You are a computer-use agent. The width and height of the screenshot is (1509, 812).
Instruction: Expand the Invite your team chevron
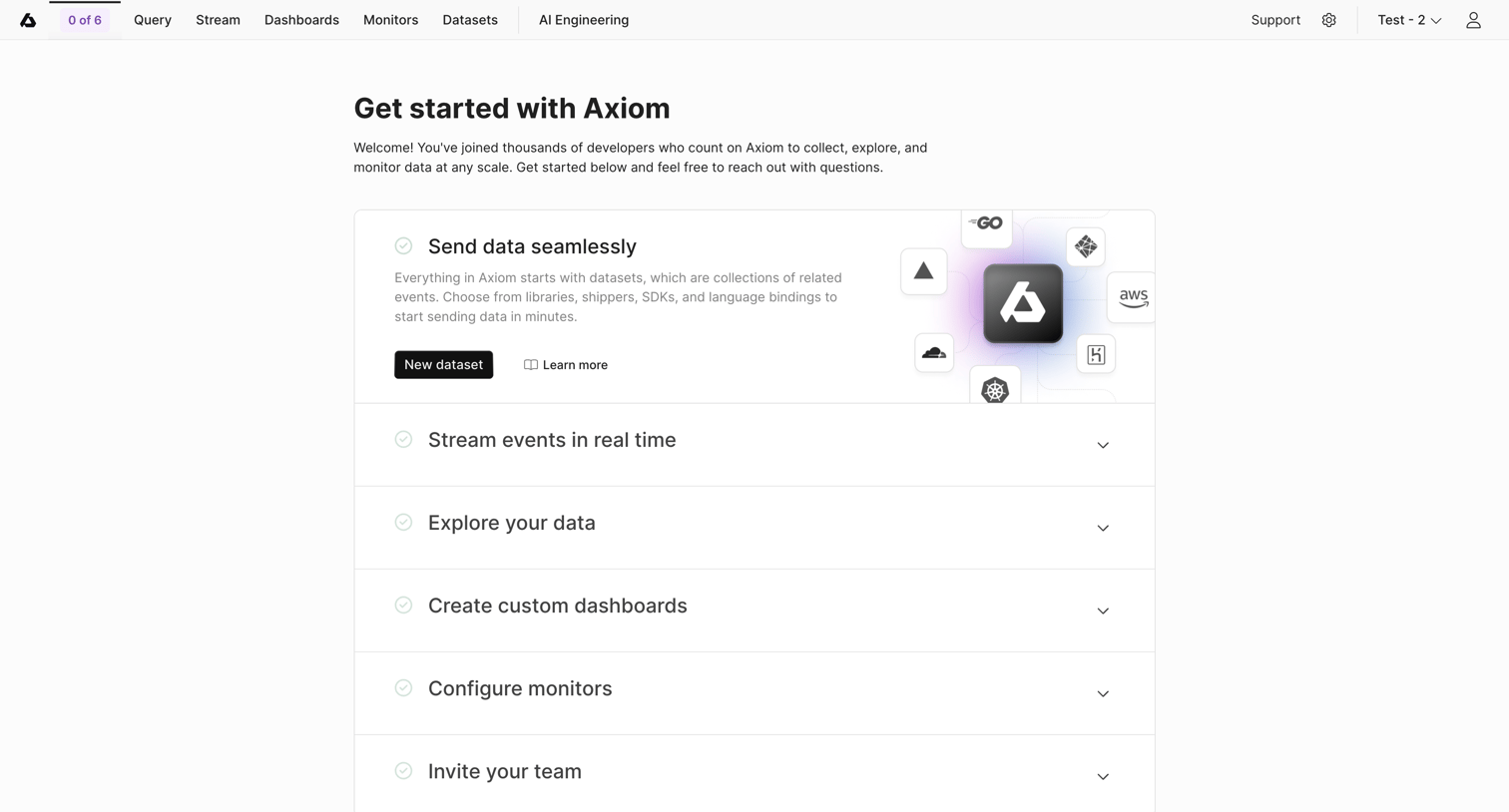1103,776
